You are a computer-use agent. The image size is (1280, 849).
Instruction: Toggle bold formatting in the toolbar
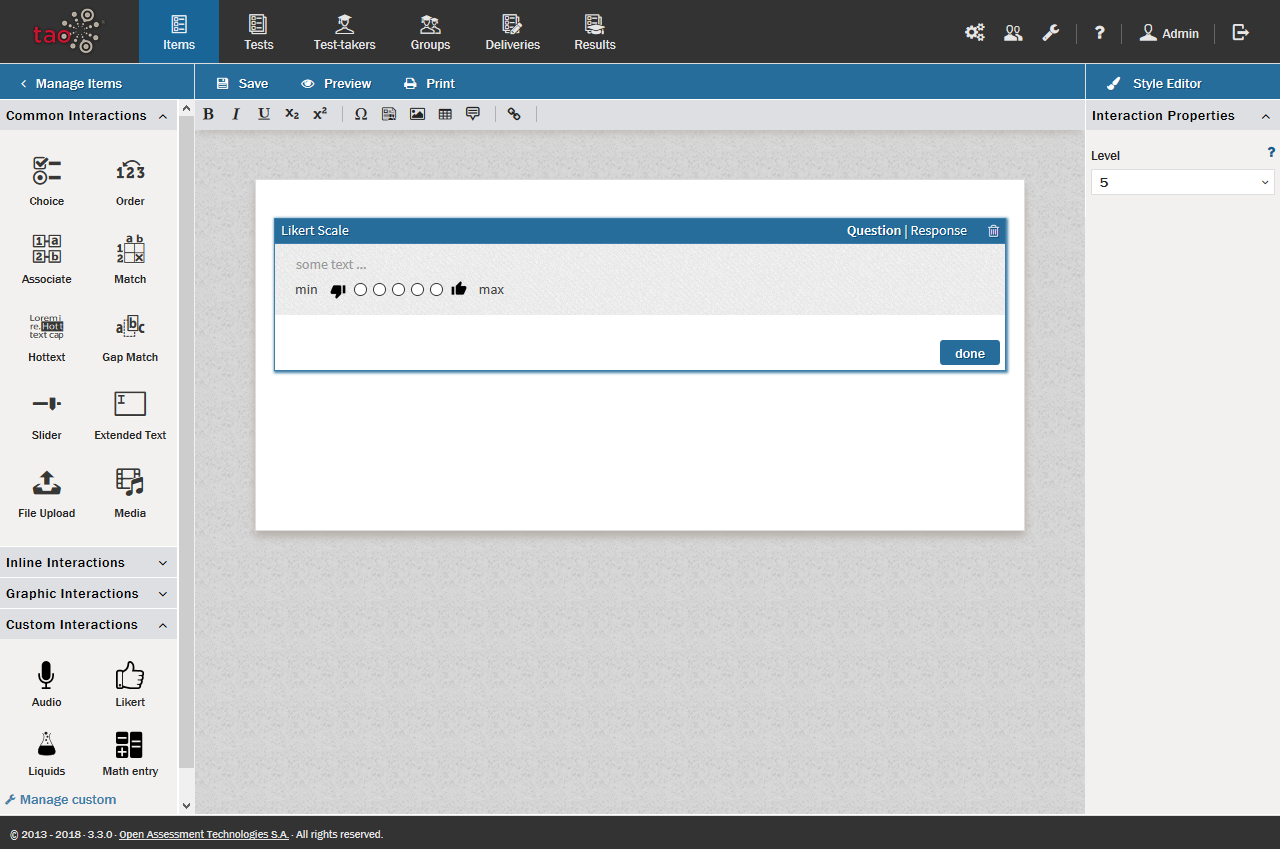point(209,114)
